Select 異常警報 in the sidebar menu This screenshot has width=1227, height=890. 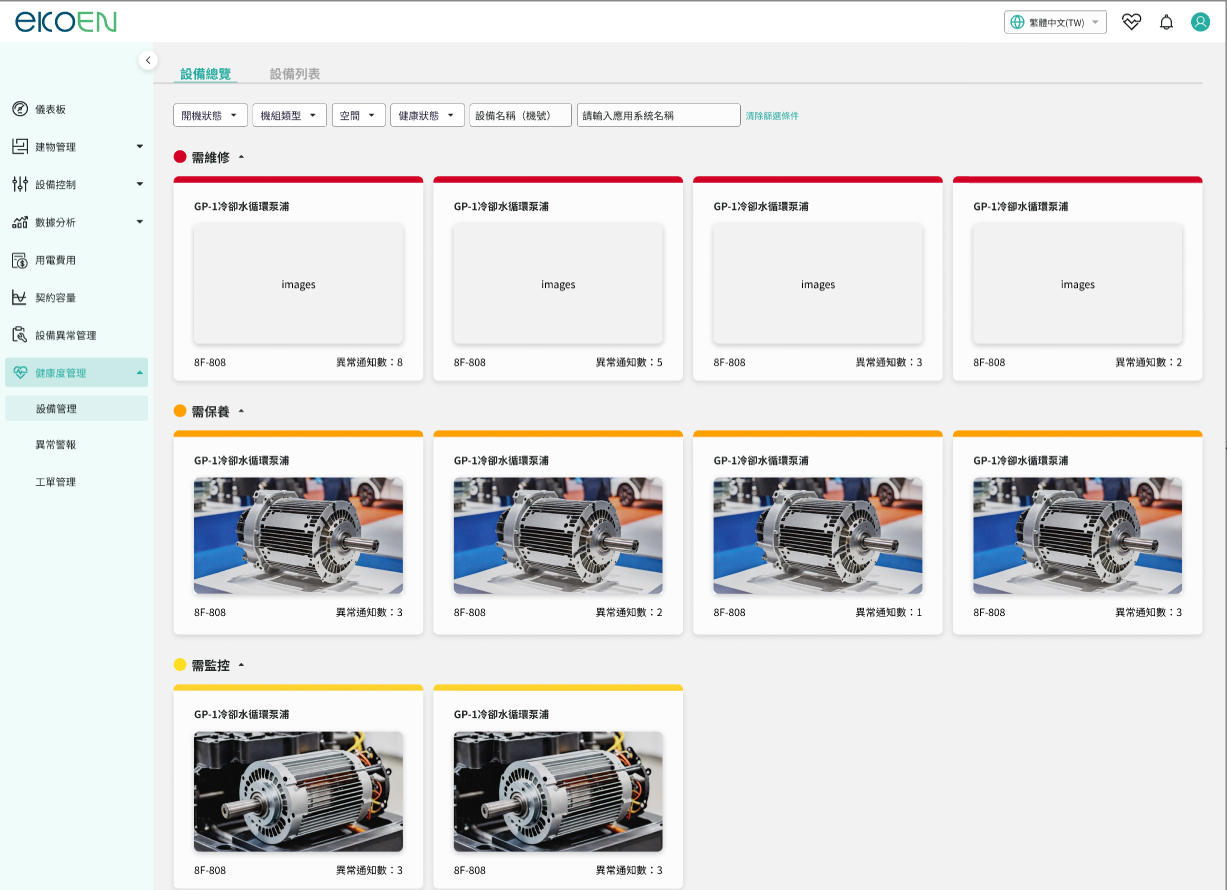pyautogui.click(x=56, y=444)
